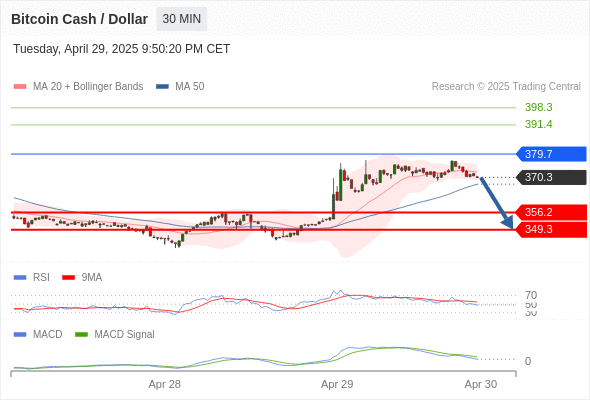Viewport: 590px width, 400px height.
Task: Click the Apr 29 date axis label
Action: pos(337,384)
